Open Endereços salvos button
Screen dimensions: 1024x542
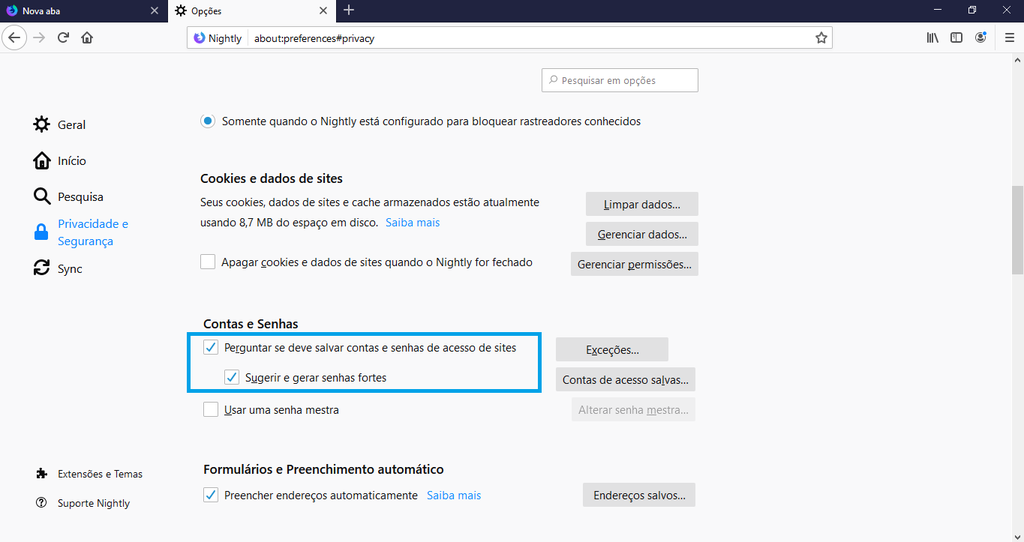pos(639,496)
